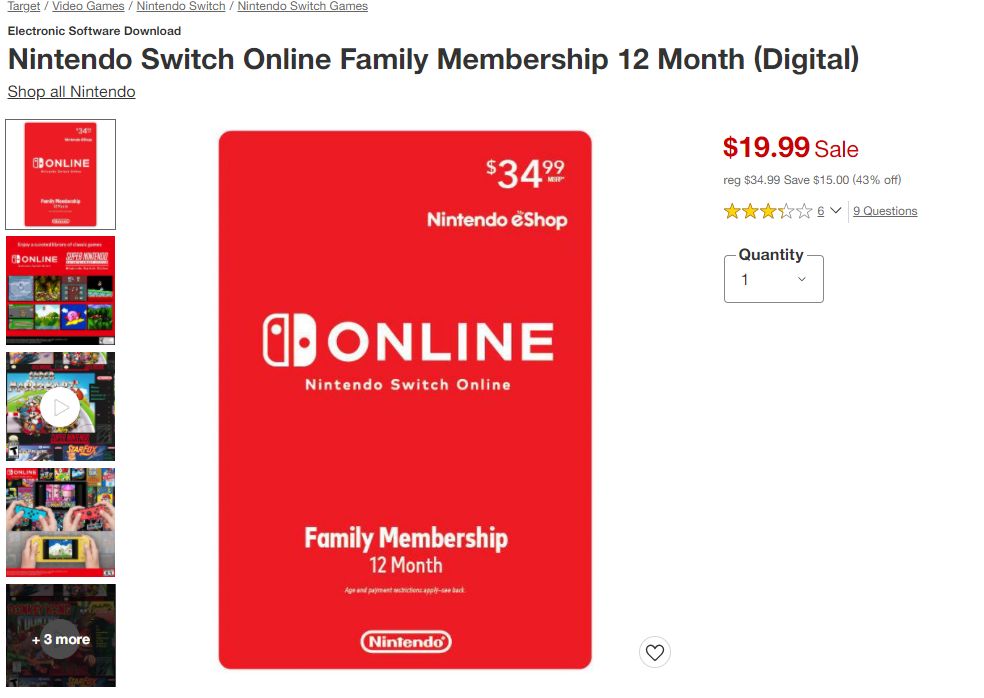Click the $19.99 Sale price
The image size is (984, 698).
(x=790, y=148)
